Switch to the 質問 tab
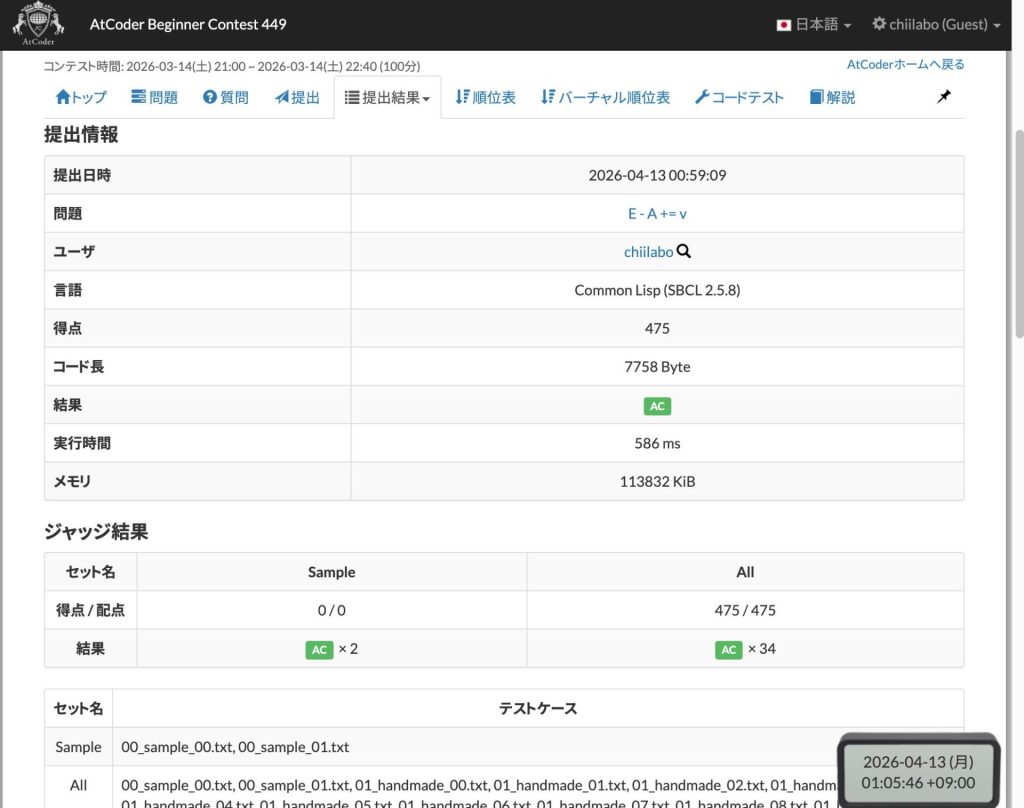The height and width of the screenshot is (808, 1024). tap(225, 97)
